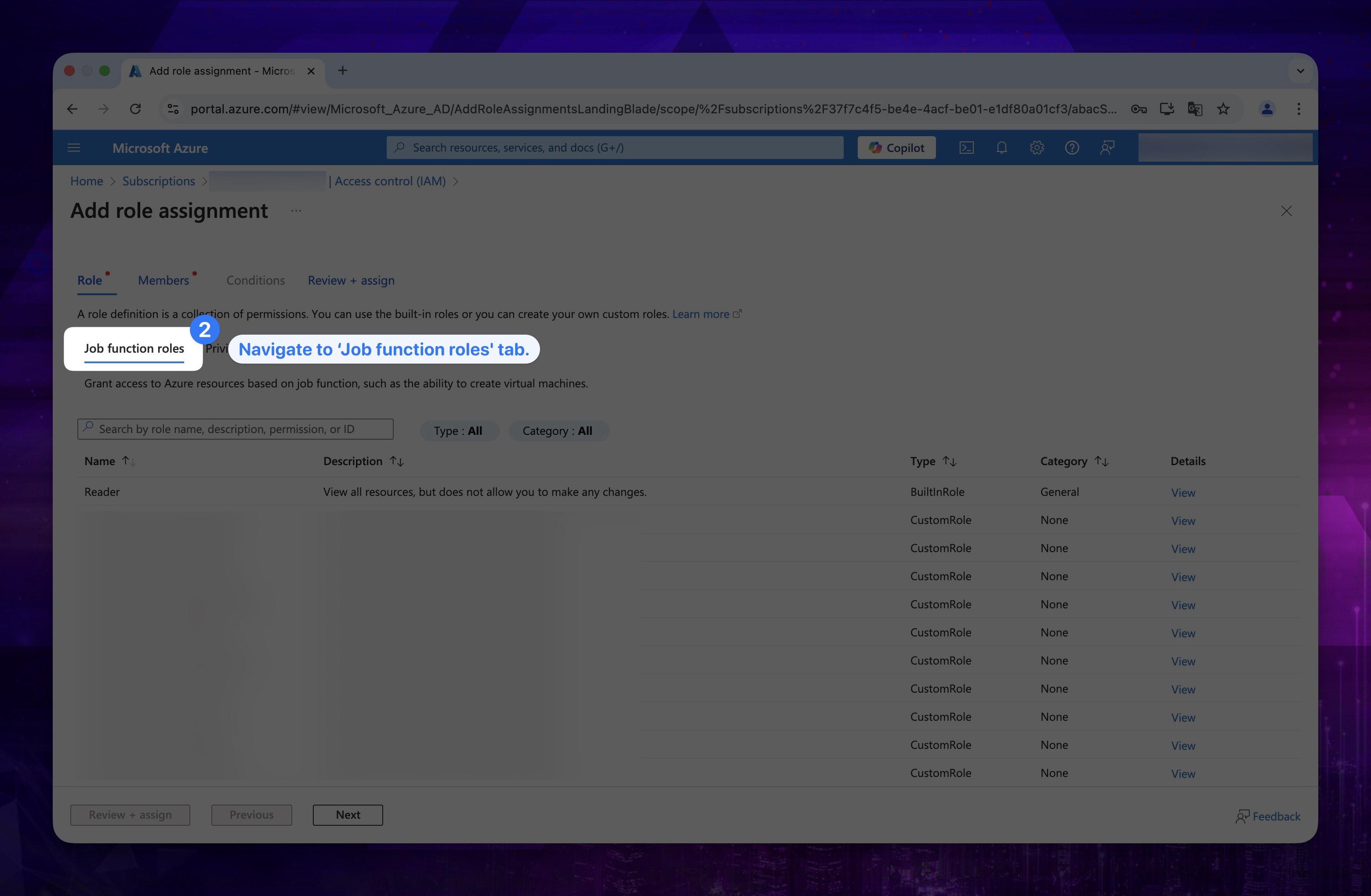
Task: Expand the 'Category : All' dropdown filter
Action: 557,430
